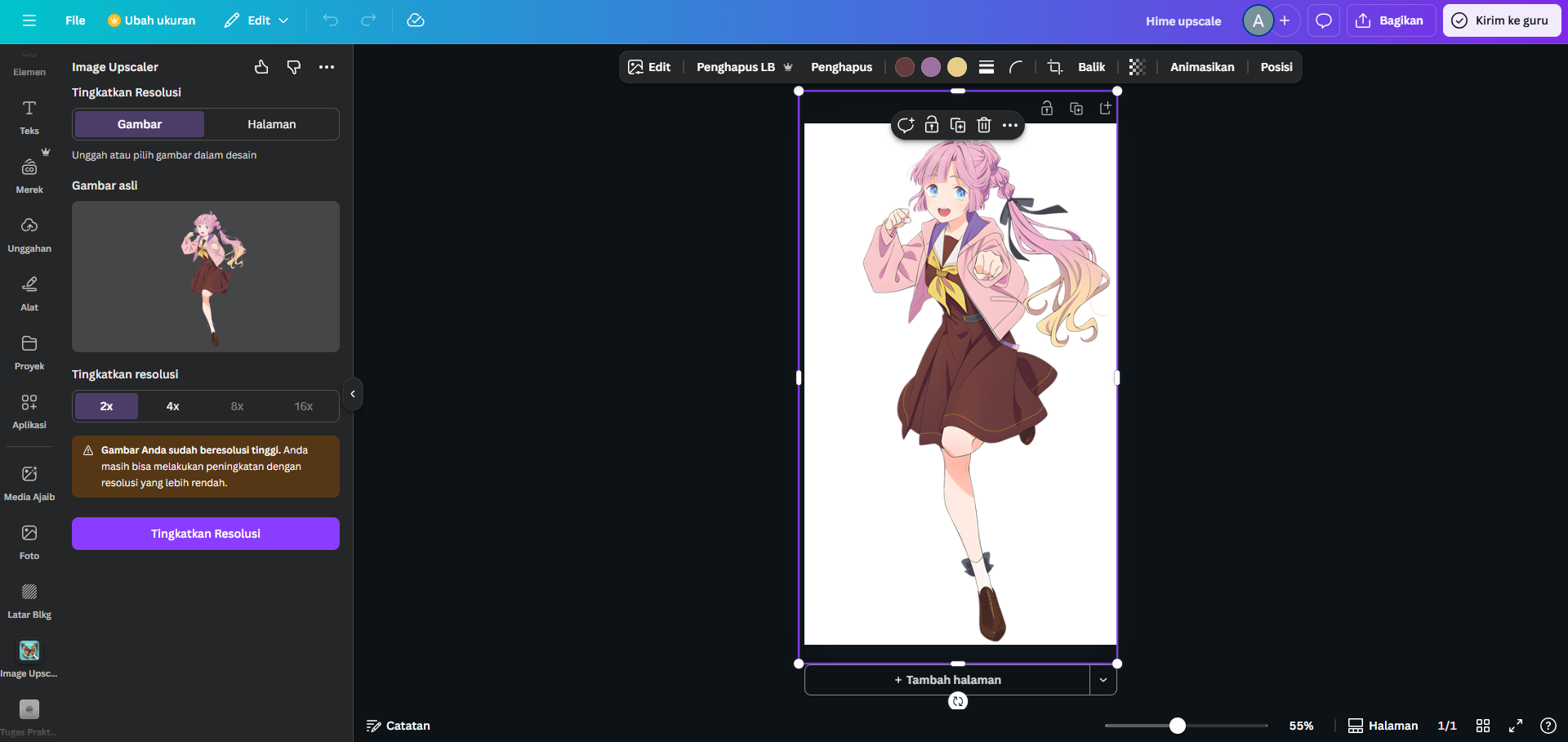Select the 2x resolution option
The image size is (1568, 742).
(x=106, y=406)
